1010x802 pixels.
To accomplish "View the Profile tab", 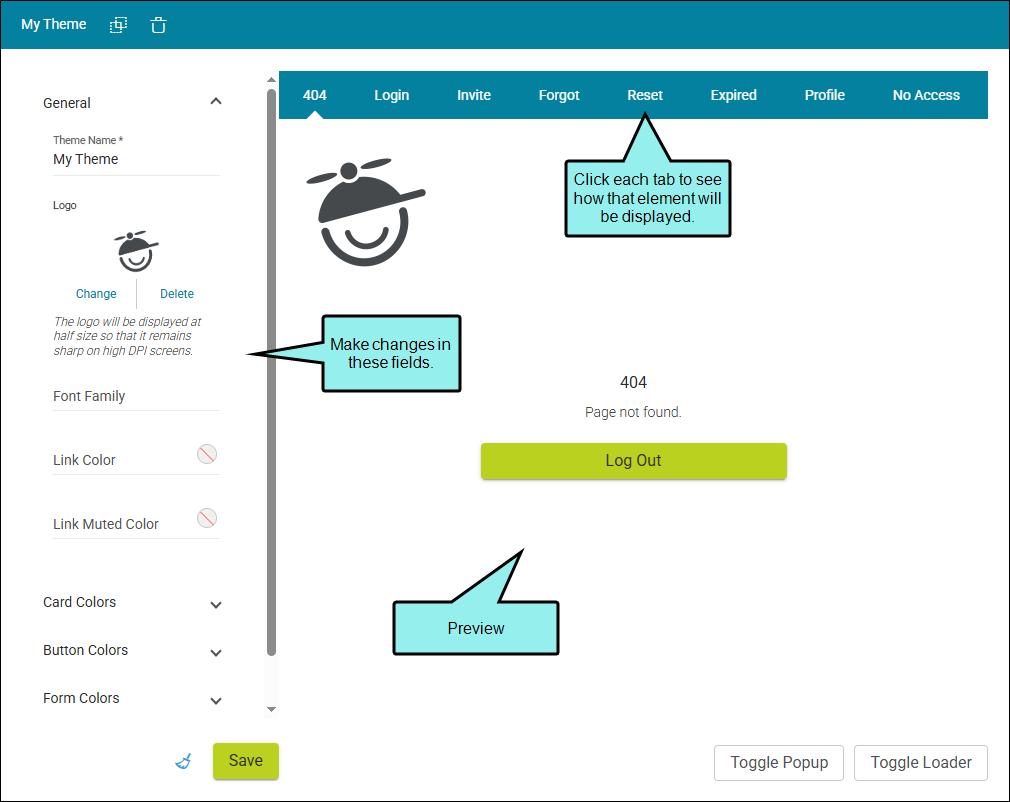I will click(824, 95).
